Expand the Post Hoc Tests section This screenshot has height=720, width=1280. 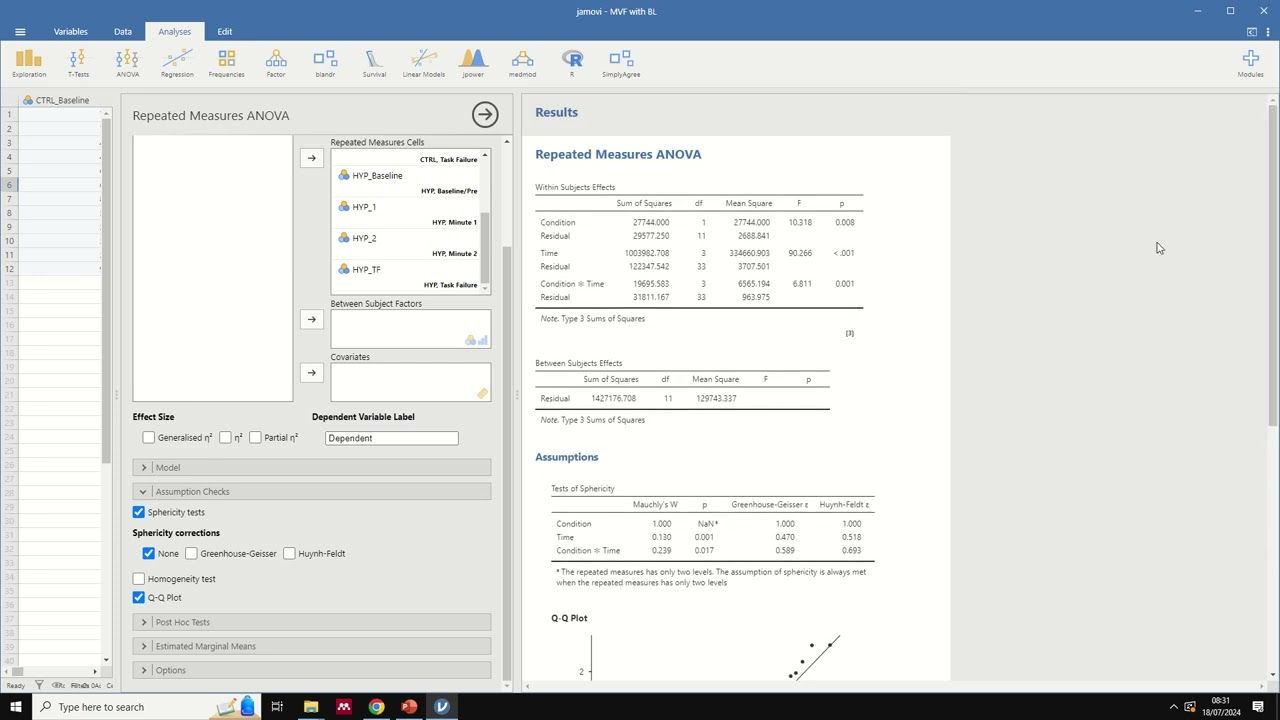click(311, 622)
